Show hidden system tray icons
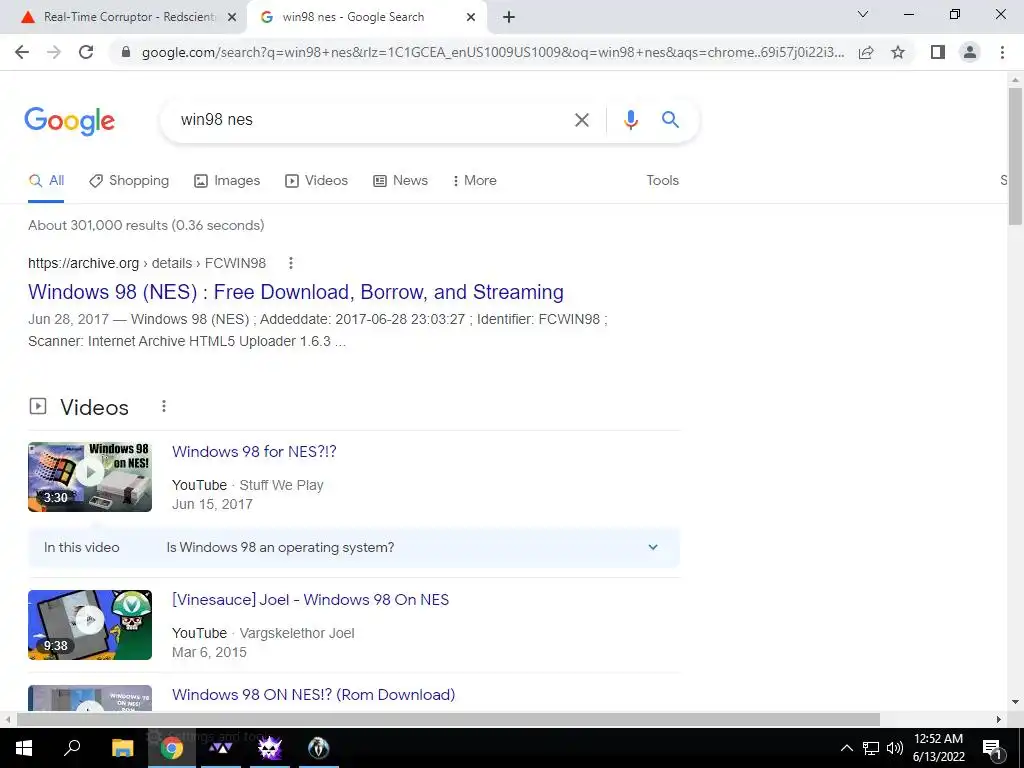The height and width of the screenshot is (768, 1024). pyautogui.click(x=846, y=748)
